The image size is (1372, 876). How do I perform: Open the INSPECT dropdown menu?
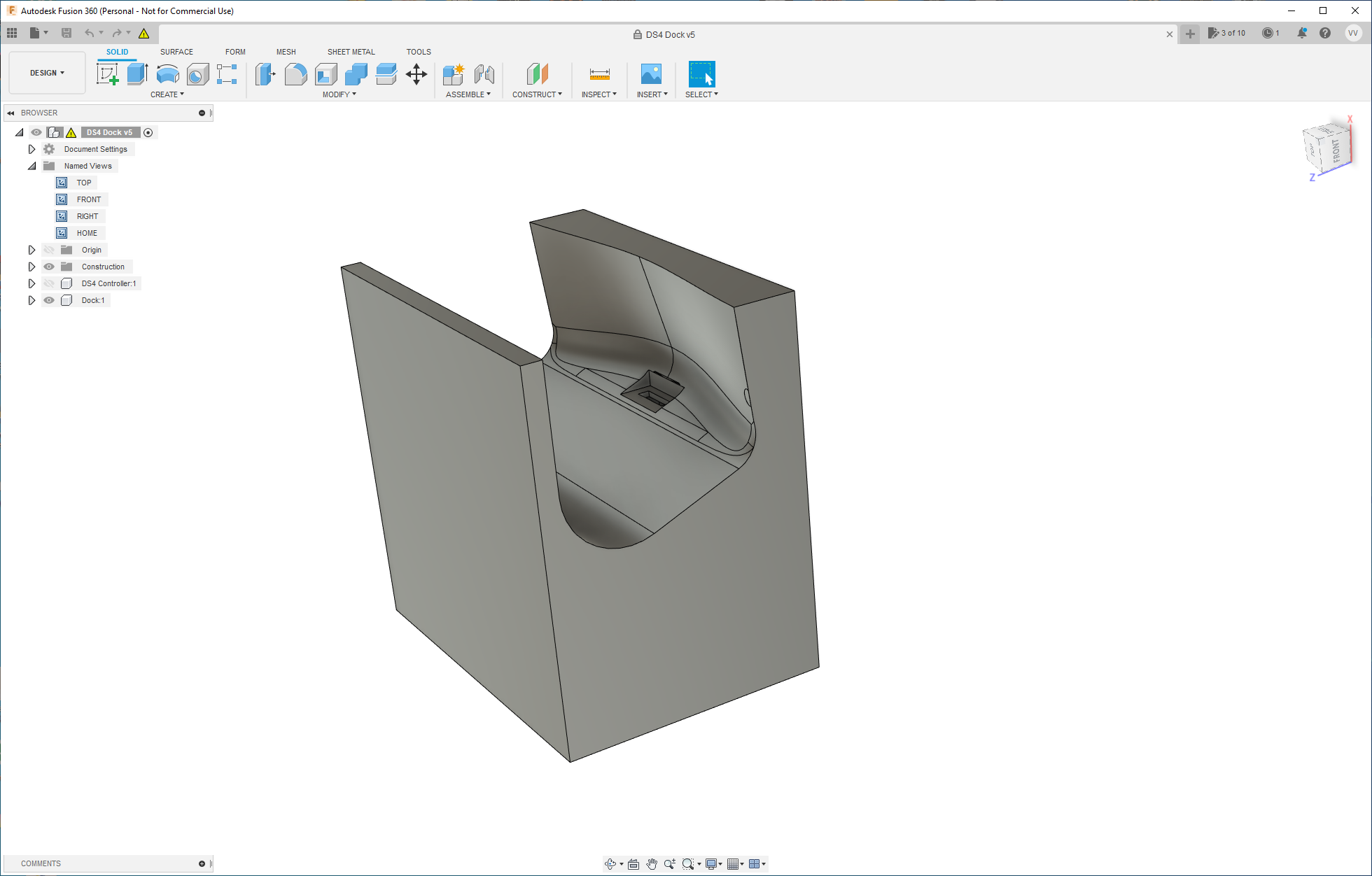(599, 94)
